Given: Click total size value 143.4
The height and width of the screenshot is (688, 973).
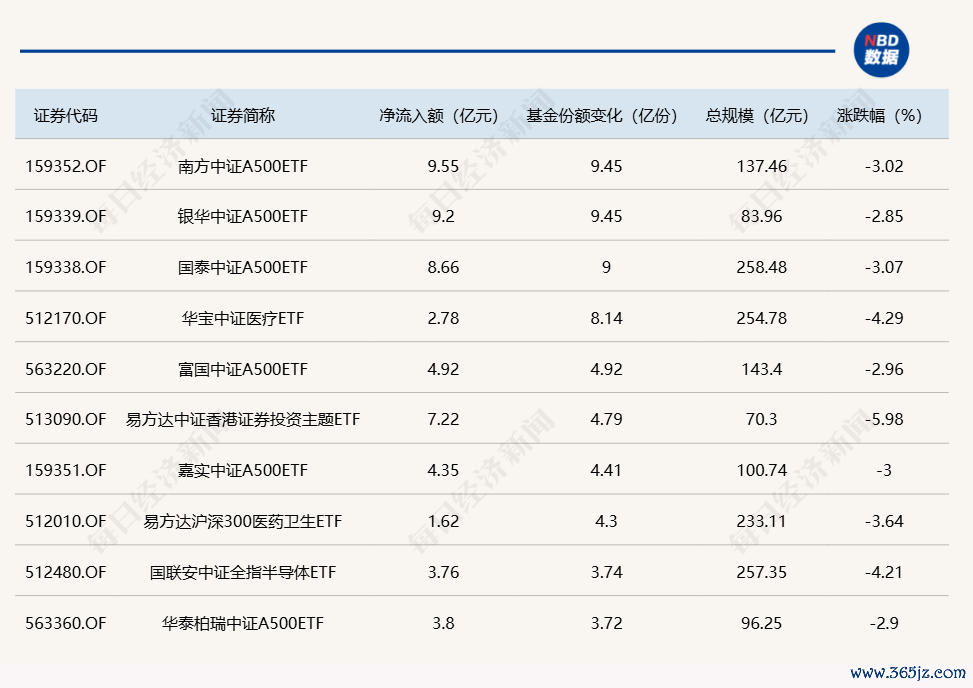Looking at the screenshot, I should coord(761,369).
